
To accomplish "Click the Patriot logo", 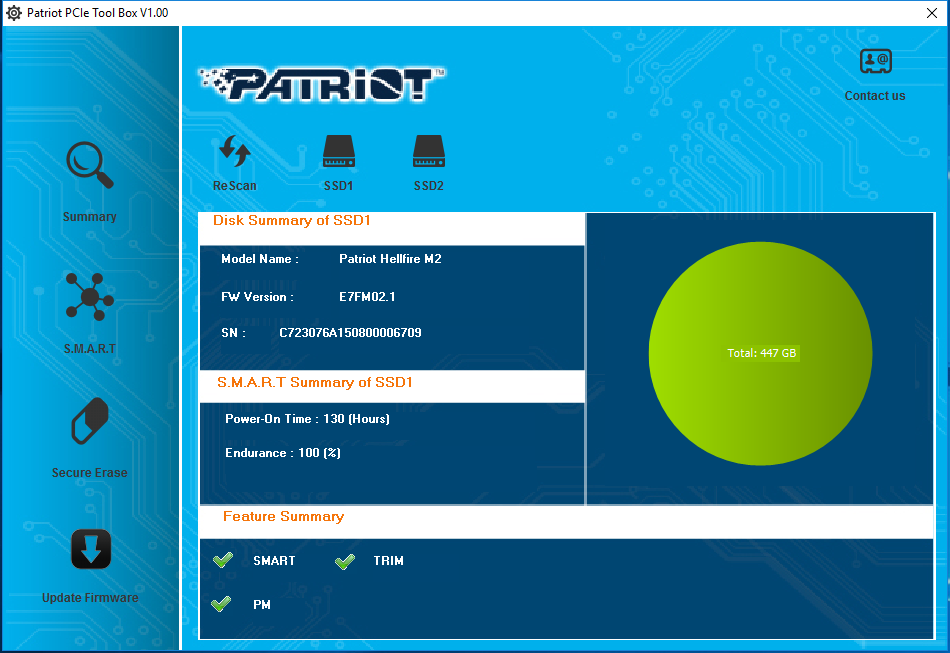I will 322,84.
